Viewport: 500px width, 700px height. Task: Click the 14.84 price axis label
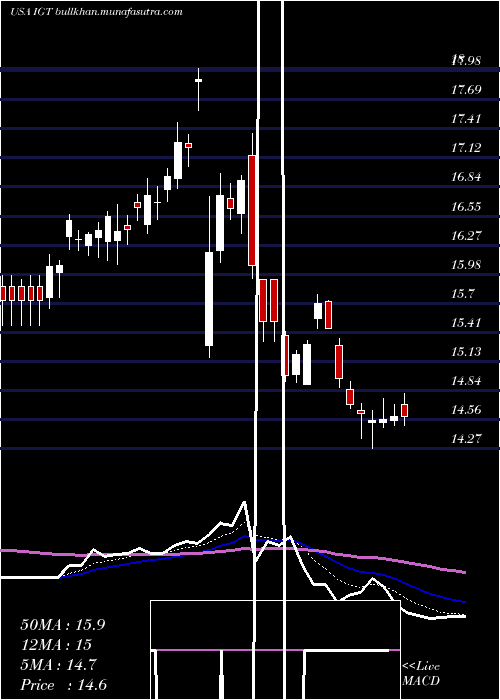coord(466,381)
